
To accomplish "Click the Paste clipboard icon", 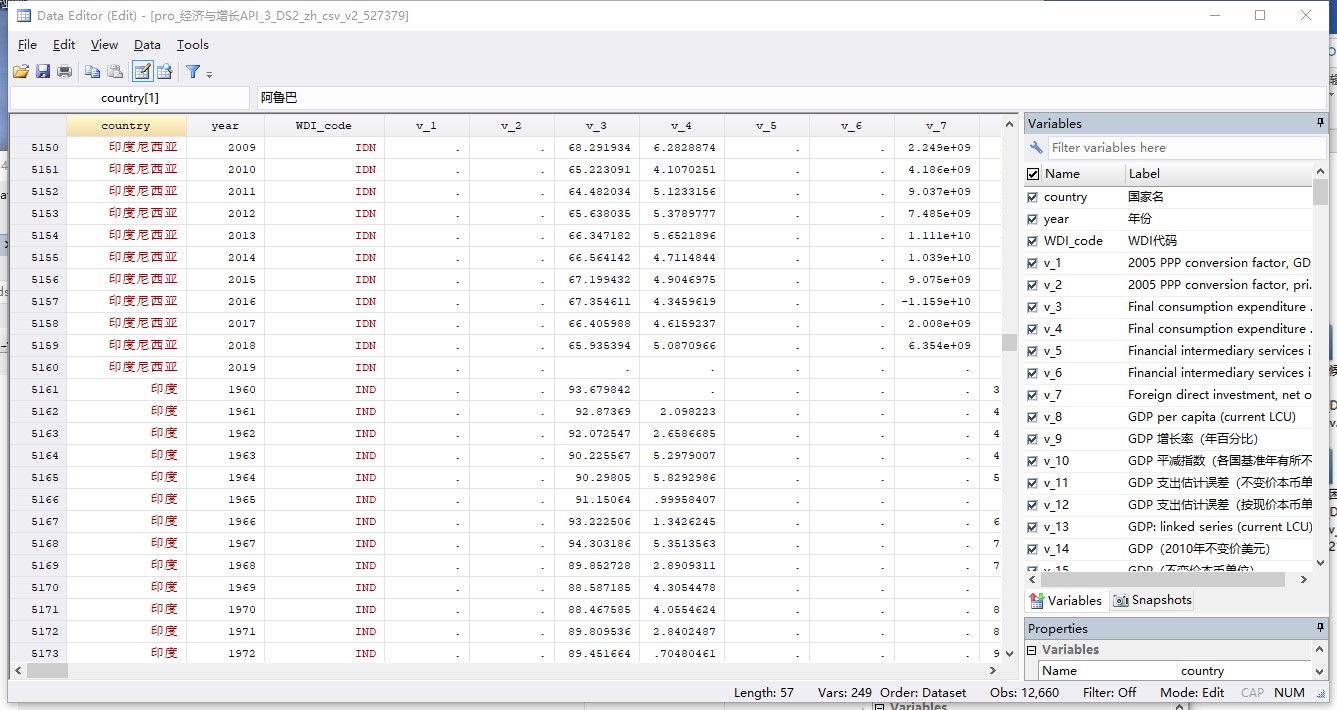I will [115, 72].
